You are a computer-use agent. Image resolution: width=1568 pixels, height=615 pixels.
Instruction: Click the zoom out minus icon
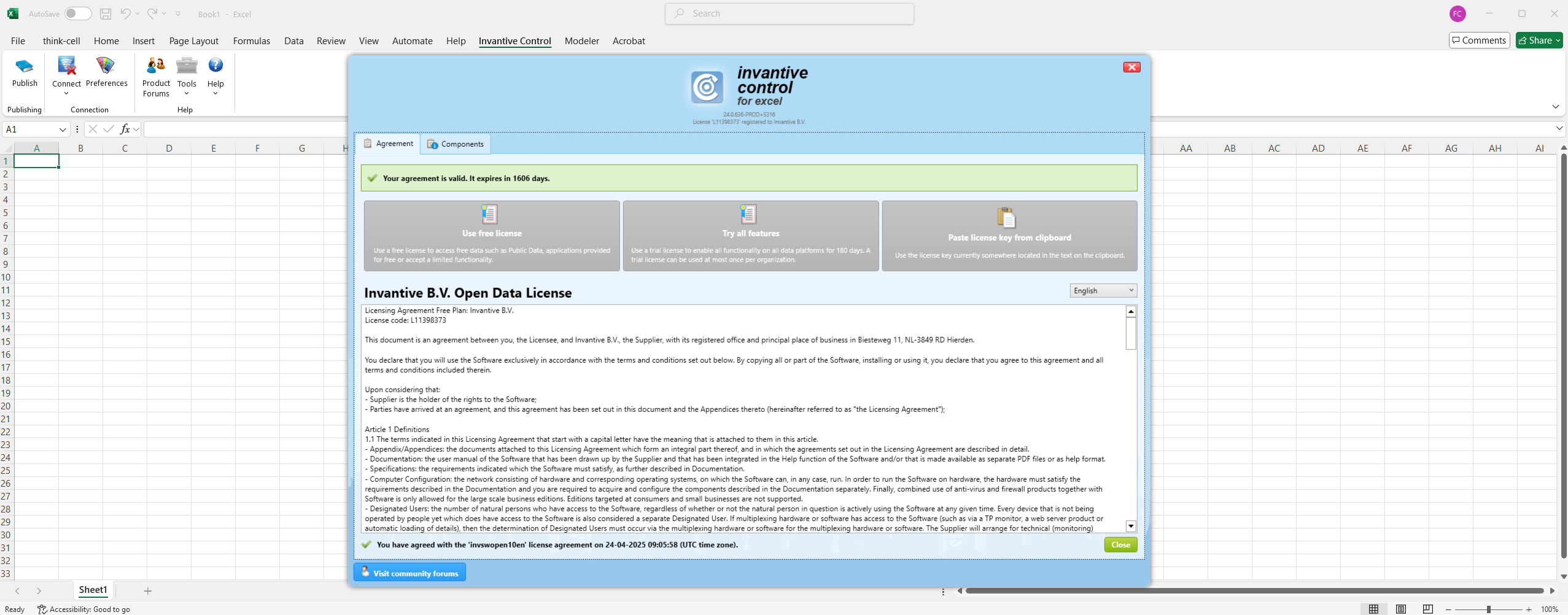click(1448, 609)
